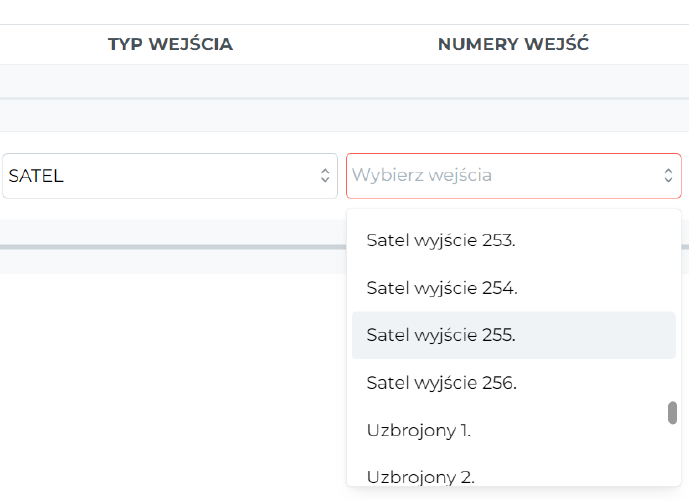This screenshot has width=689, height=500.
Task: Click the Wybierz wejścia chevron arrows icon
Action: click(668, 176)
